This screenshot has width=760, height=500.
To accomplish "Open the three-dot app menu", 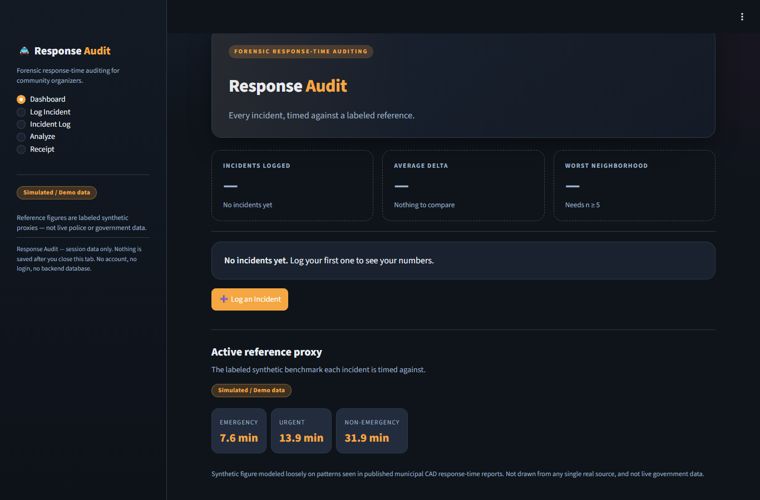I will pyautogui.click(x=742, y=17).
